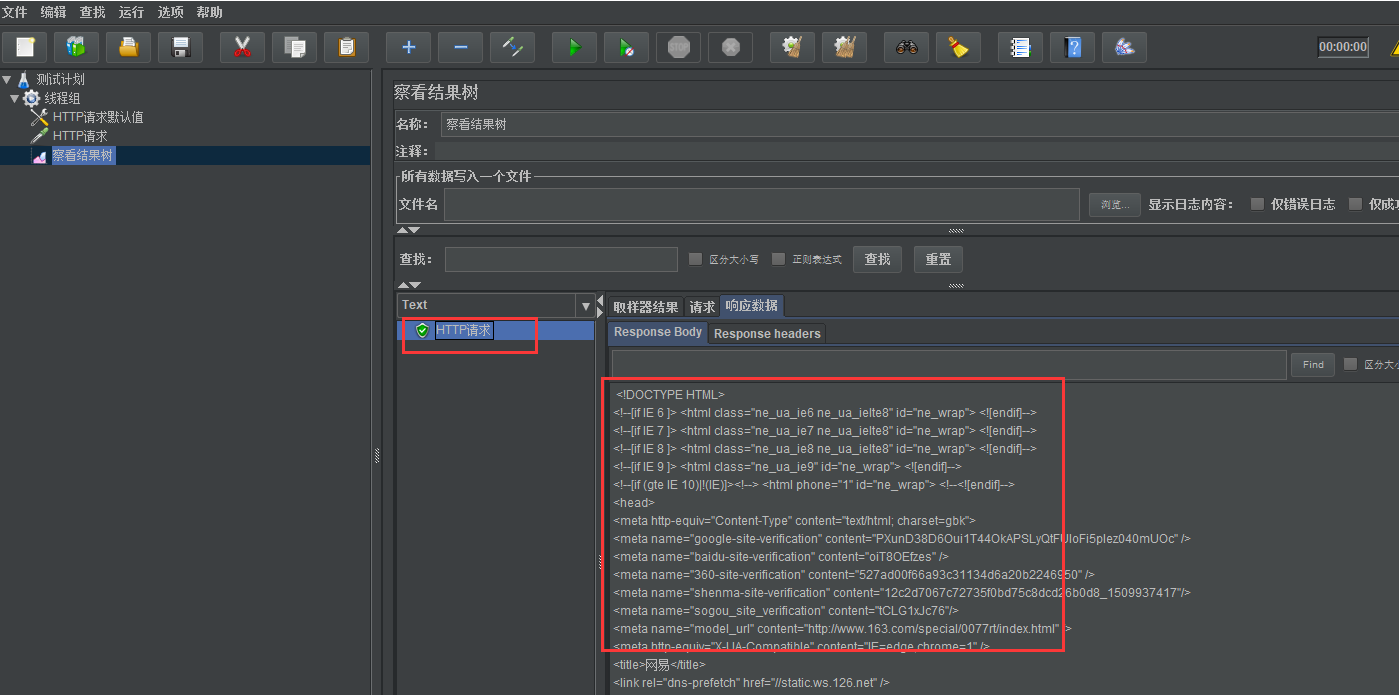Open the Response headers tab
Viewport: 1399px width, 695px height.
[x=767, y=333]
